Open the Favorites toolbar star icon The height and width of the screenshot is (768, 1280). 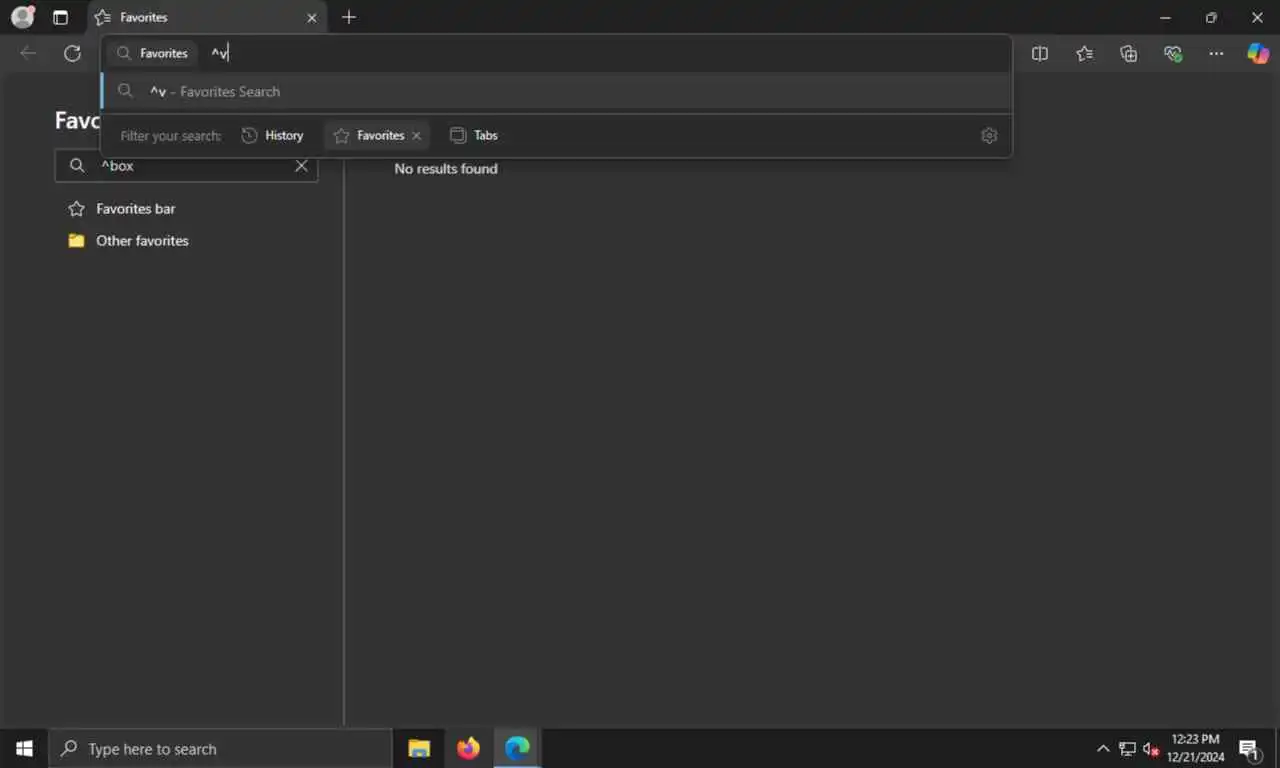[1084, 53]
